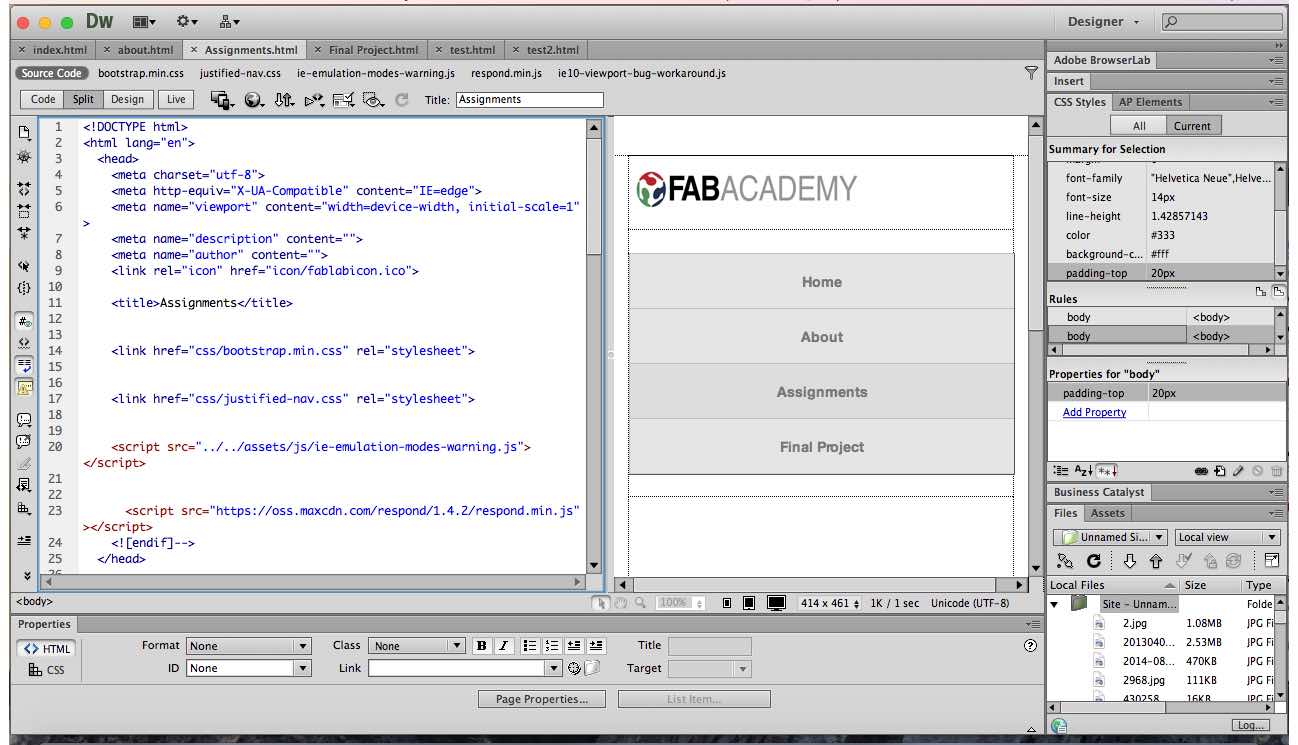Click the Refresh Design View icon
Screen dimensions: 1298x745
[x=402, y=100]
